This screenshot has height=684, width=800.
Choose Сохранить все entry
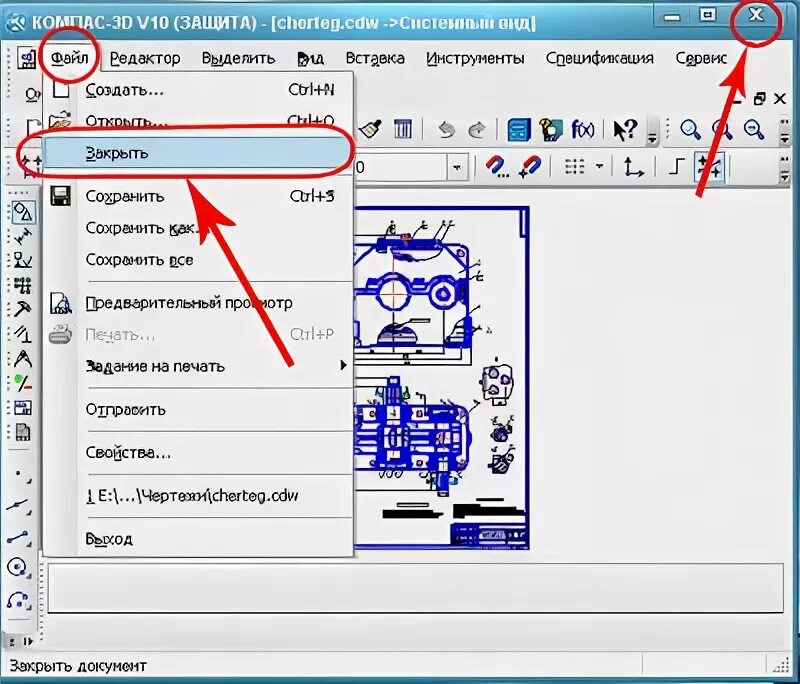tap(198, 260)
